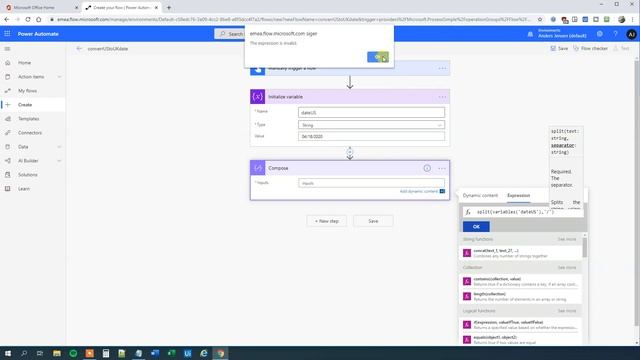See more Logical functions
This screenshot has height=360, width=640.
[567, 311]
